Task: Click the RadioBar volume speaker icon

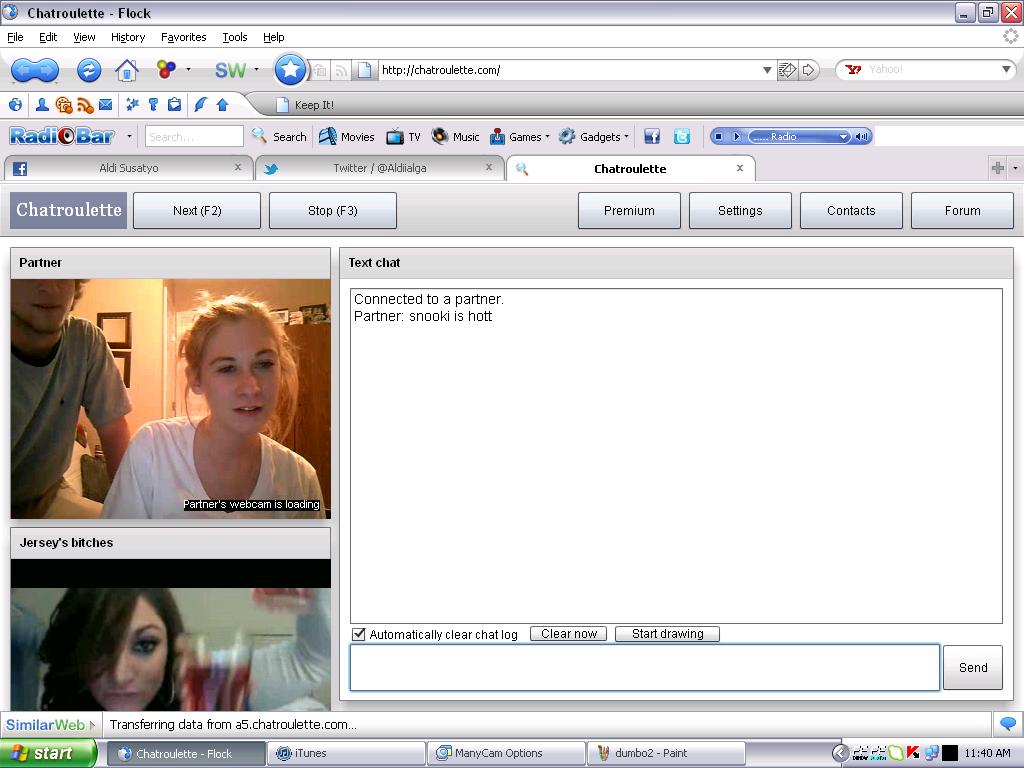Action: tap(862, 136)
